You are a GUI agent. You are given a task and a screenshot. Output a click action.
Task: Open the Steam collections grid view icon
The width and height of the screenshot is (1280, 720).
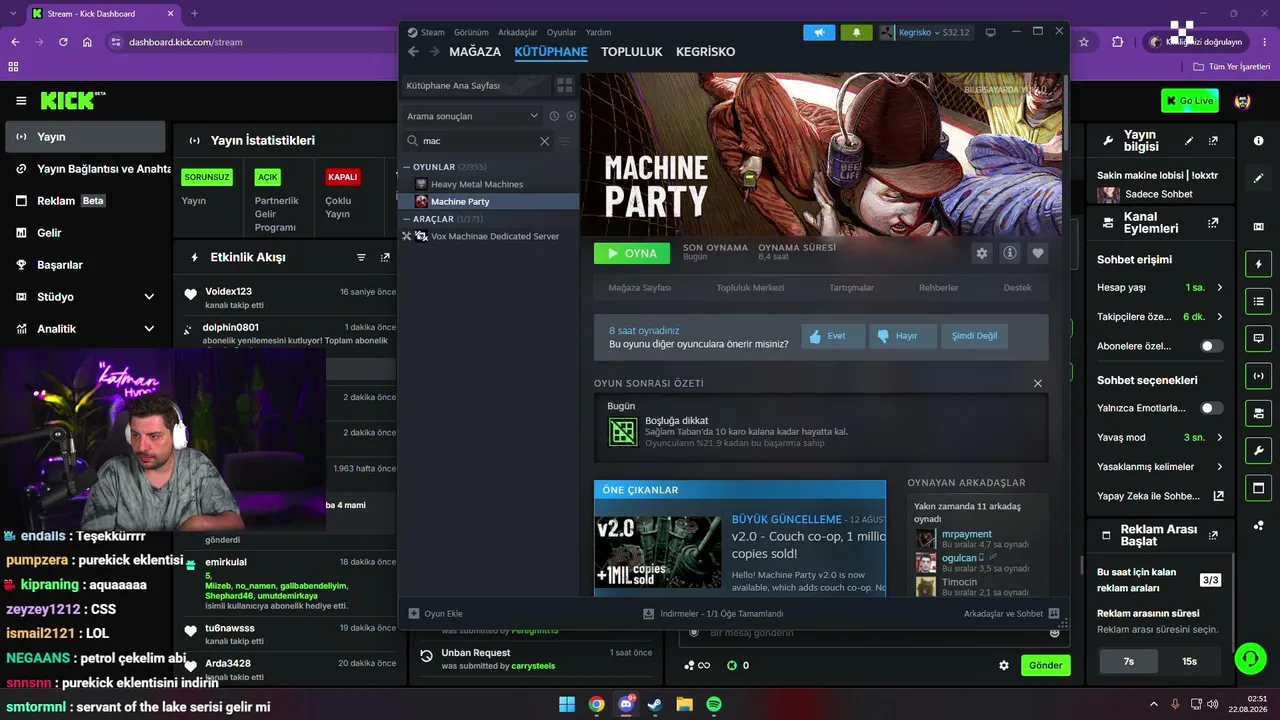(565, 86)
